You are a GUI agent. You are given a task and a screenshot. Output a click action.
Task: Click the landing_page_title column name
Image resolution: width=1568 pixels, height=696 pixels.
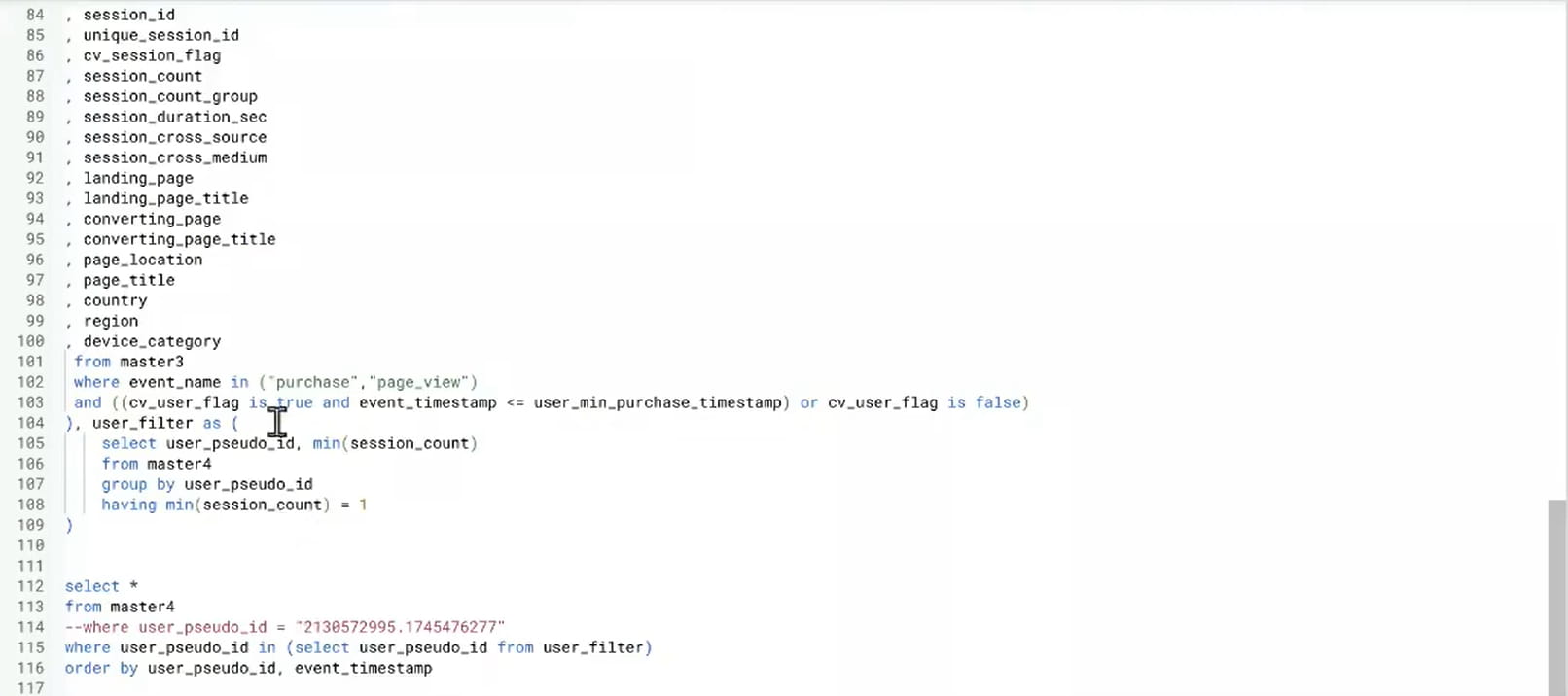tap(165, 198)
